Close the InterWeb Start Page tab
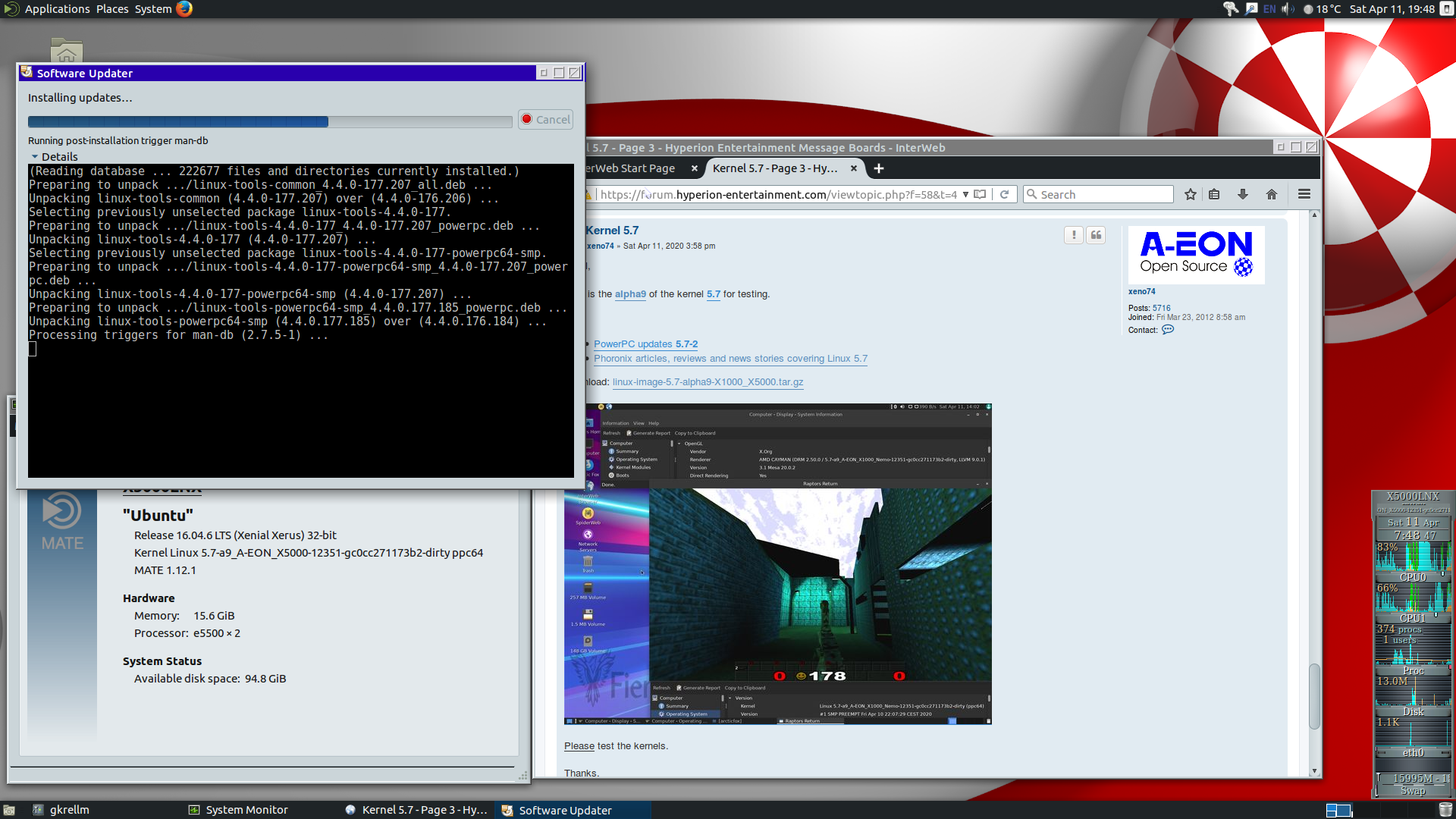 pyautogui.click(x=694, y=168)
